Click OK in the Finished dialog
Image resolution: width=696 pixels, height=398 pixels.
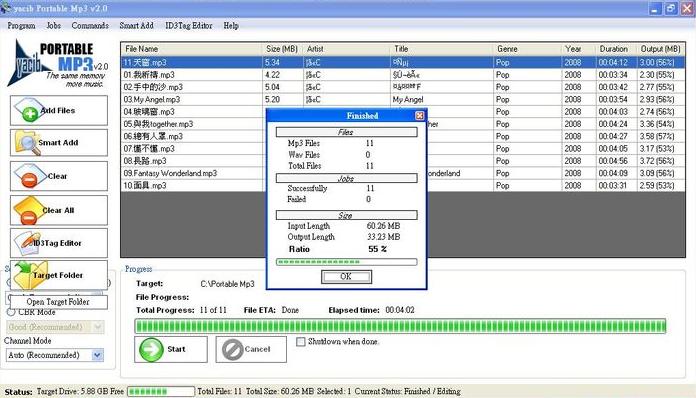[x=346, y=276]
